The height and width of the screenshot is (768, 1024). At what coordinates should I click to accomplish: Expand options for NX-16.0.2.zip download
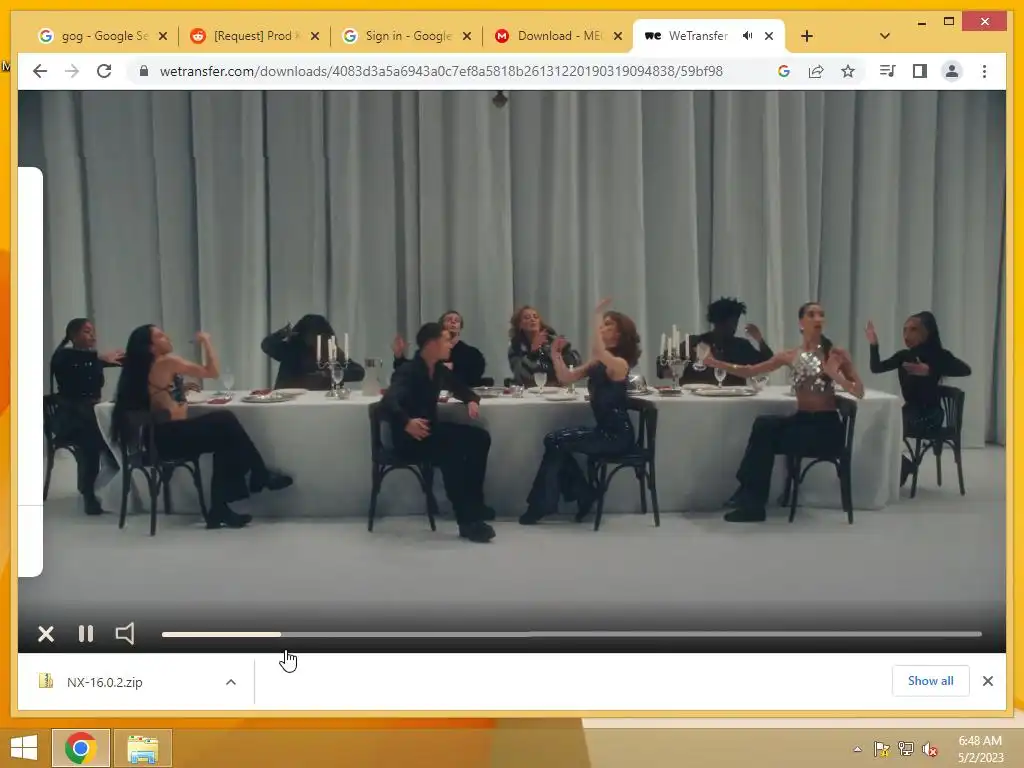[231, 682]
